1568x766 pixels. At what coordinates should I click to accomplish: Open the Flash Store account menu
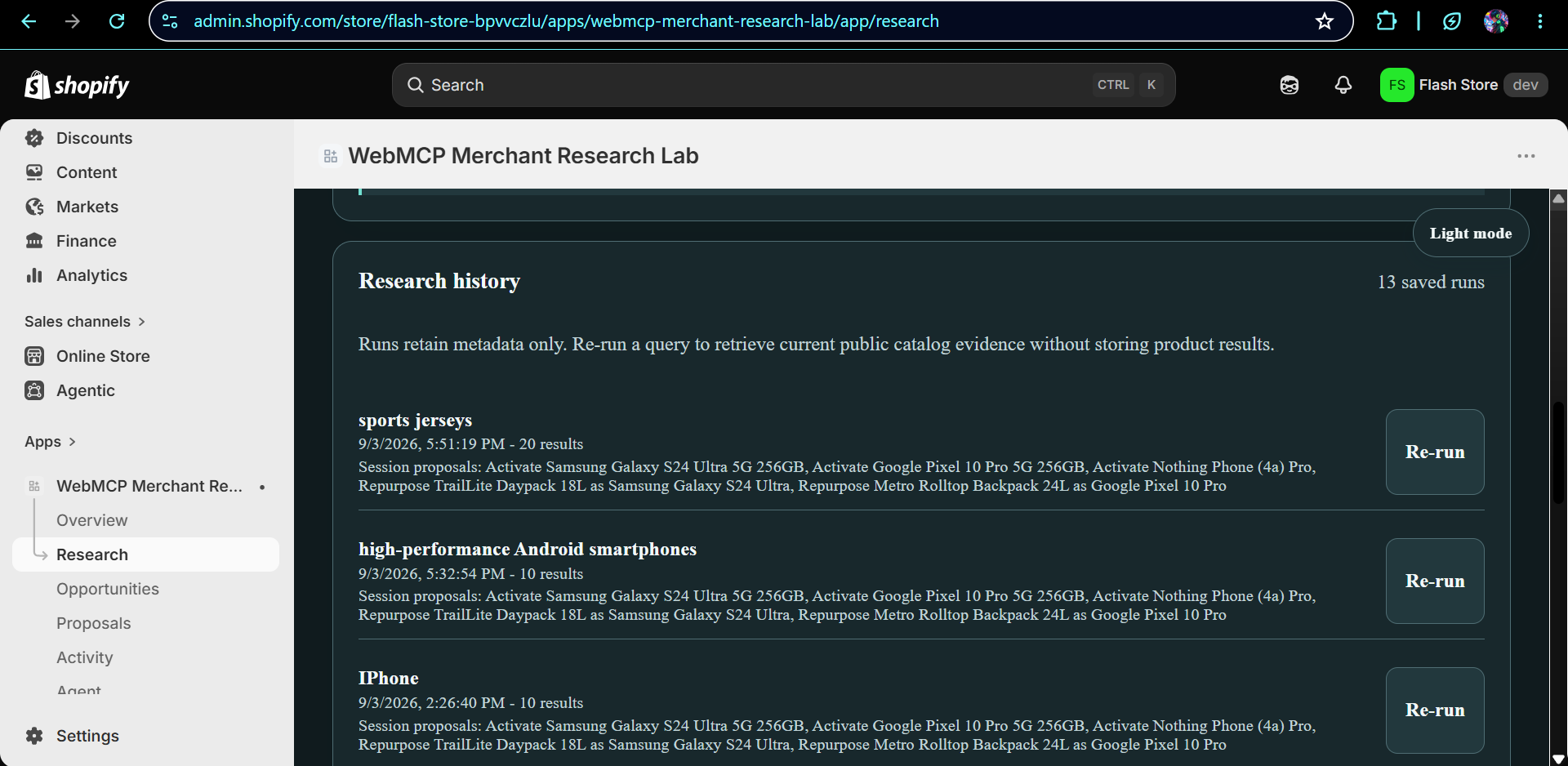pos(1463,85)
